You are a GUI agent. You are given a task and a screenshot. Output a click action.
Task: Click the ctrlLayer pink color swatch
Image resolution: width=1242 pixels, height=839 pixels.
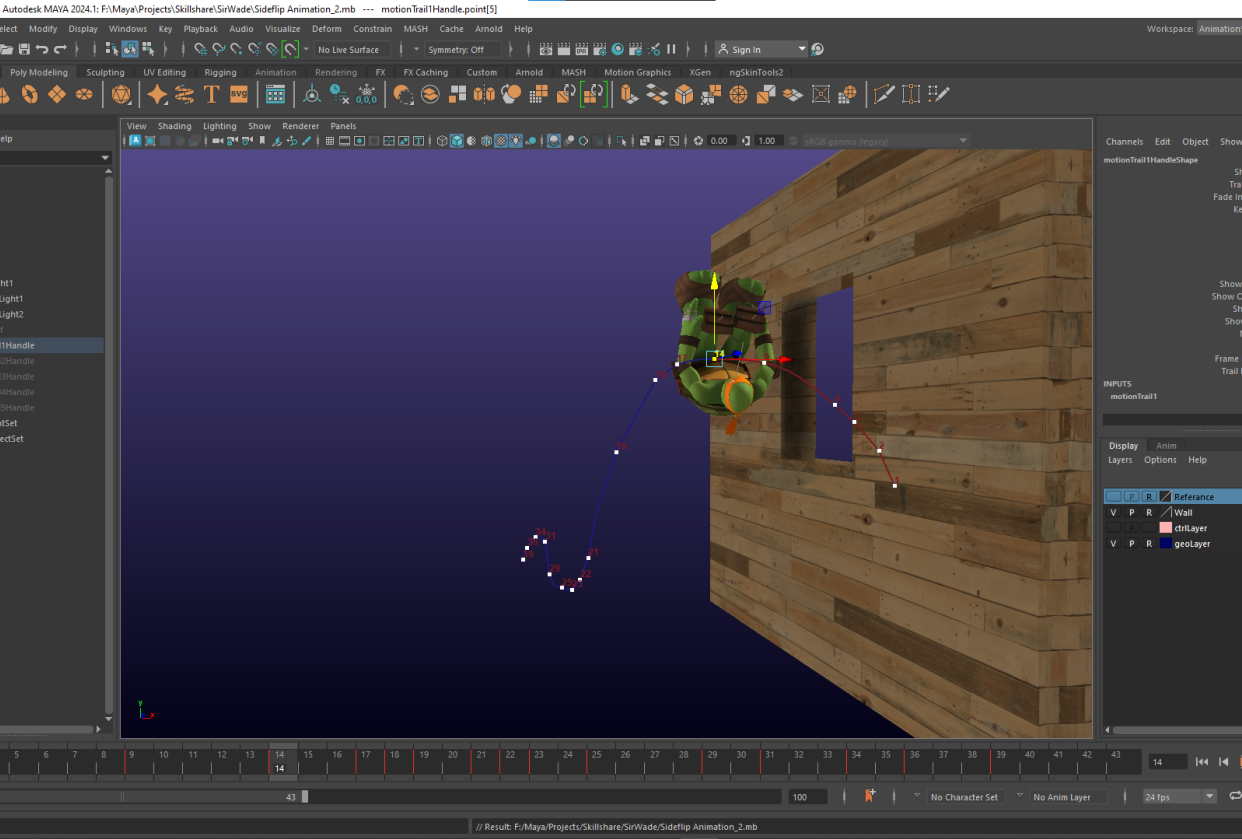tap(1165, 528)
